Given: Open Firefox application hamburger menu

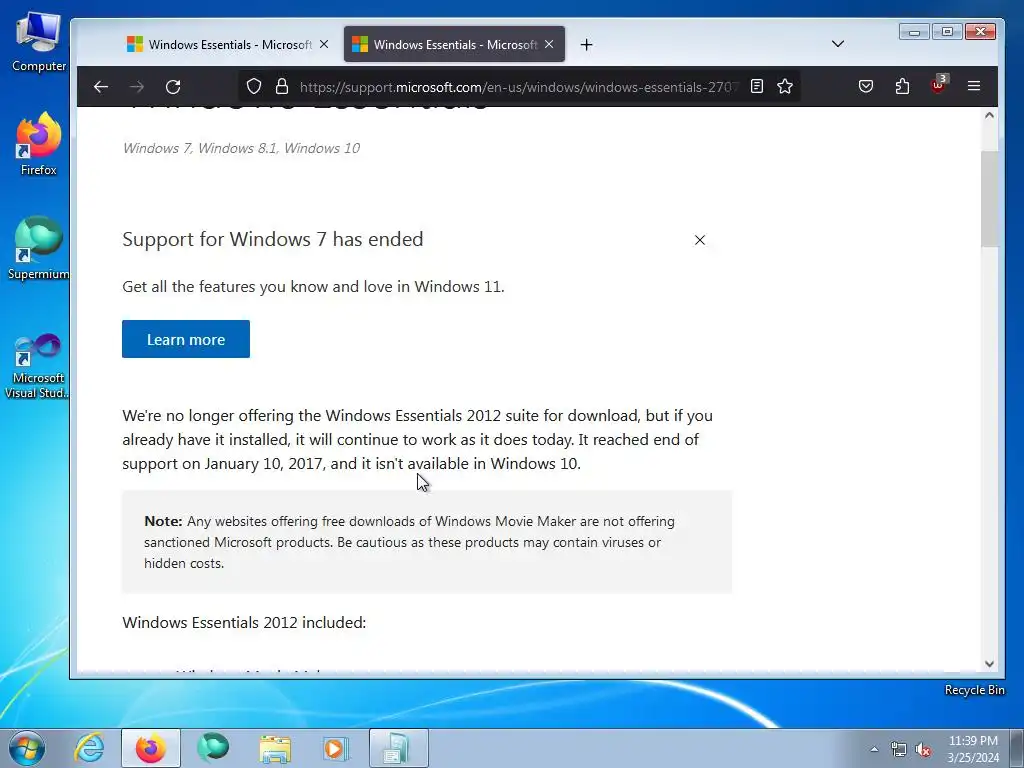Looking at the screenshot, I should [974, 86].
